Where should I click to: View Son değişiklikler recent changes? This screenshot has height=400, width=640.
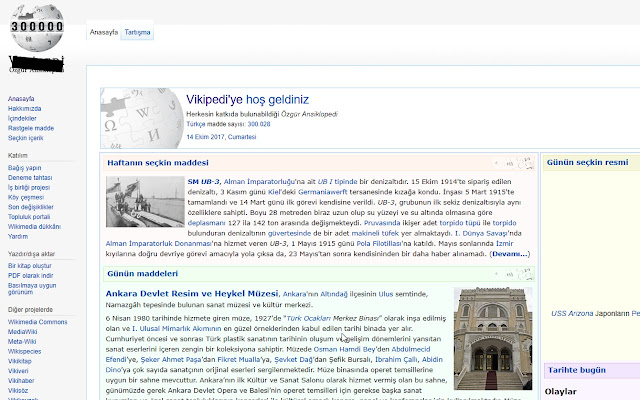point(31,207)
